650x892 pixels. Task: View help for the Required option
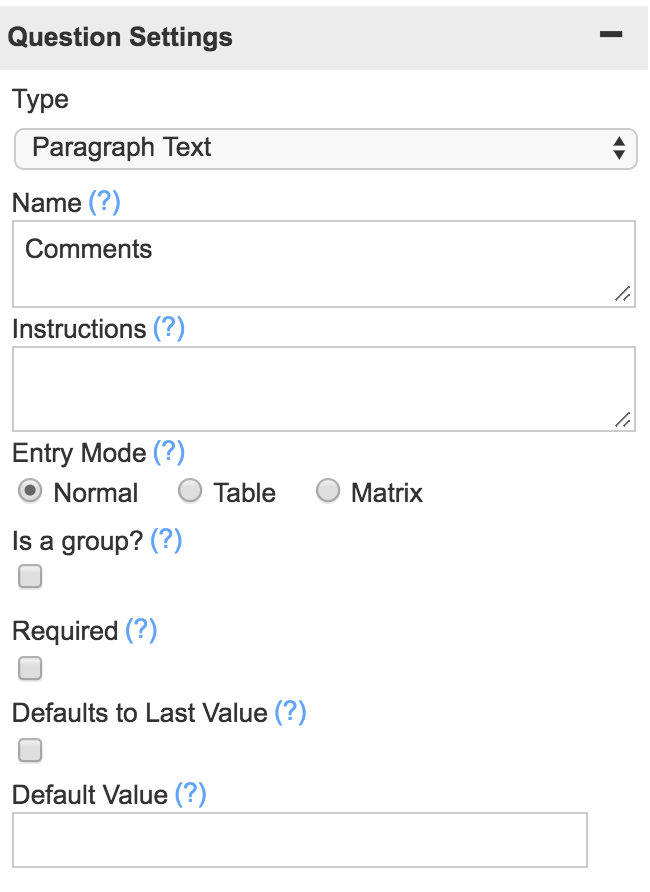click(145, 630)
